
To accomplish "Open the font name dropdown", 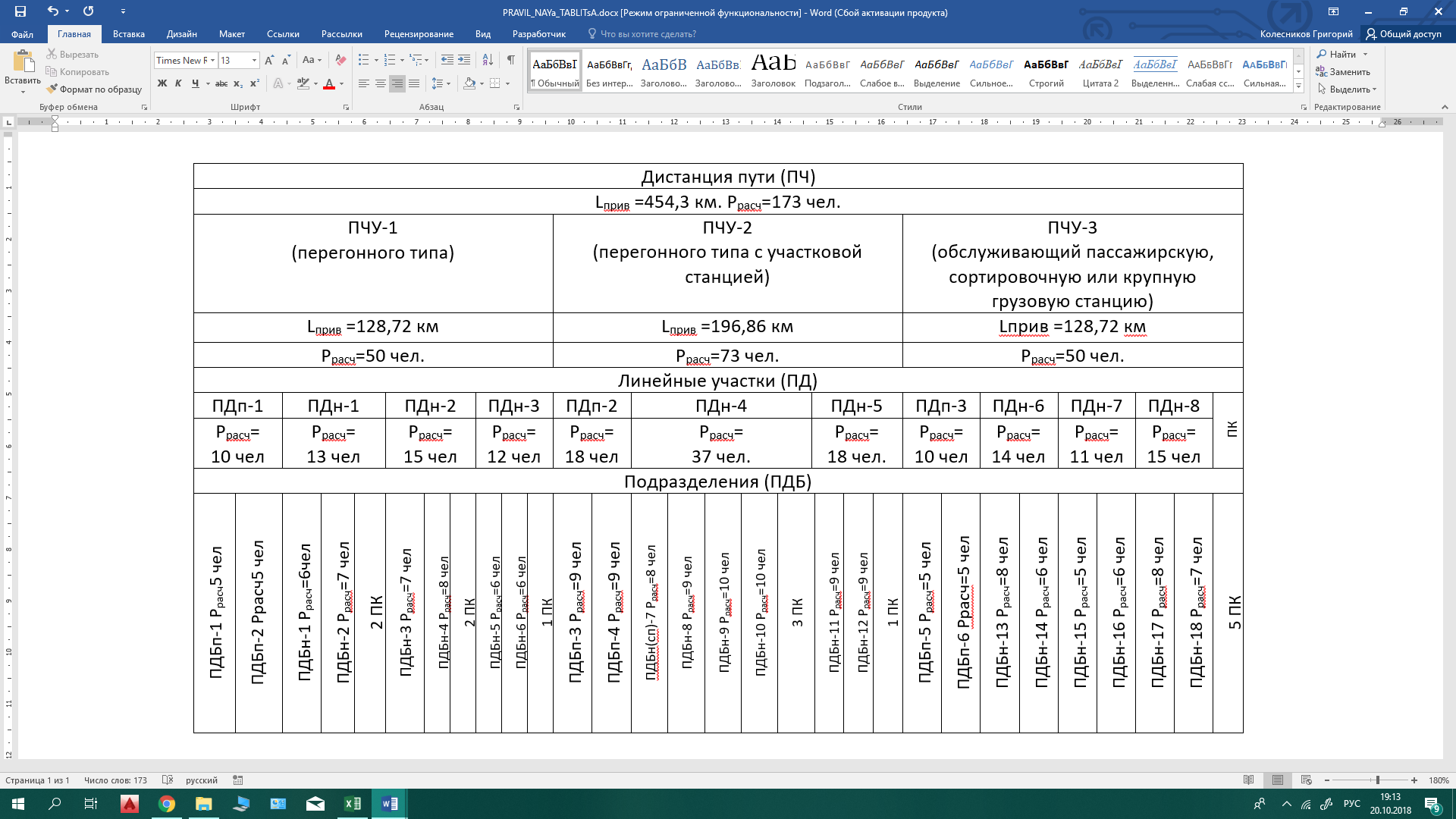I will 213,61.
